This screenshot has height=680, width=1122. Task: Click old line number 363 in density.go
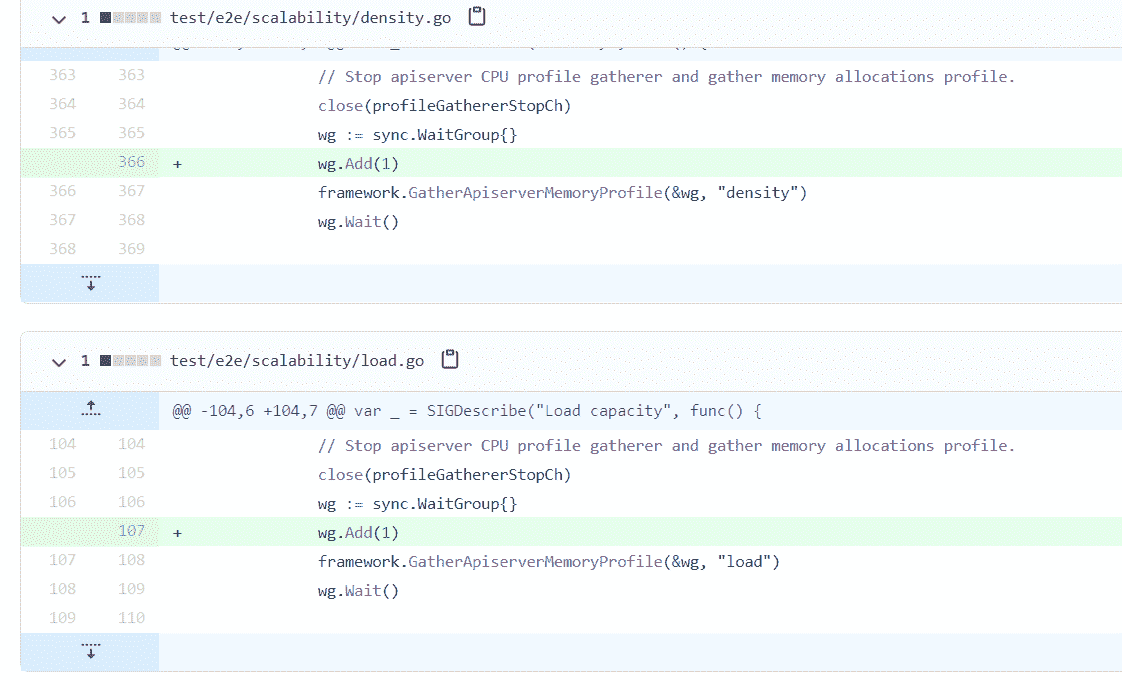(x=62, y=75)
